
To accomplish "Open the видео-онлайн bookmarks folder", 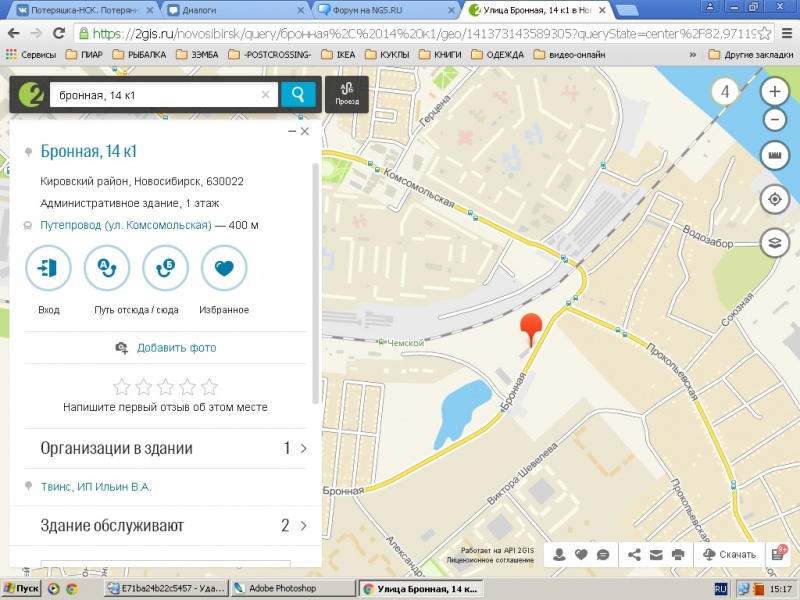I will 569,55.
